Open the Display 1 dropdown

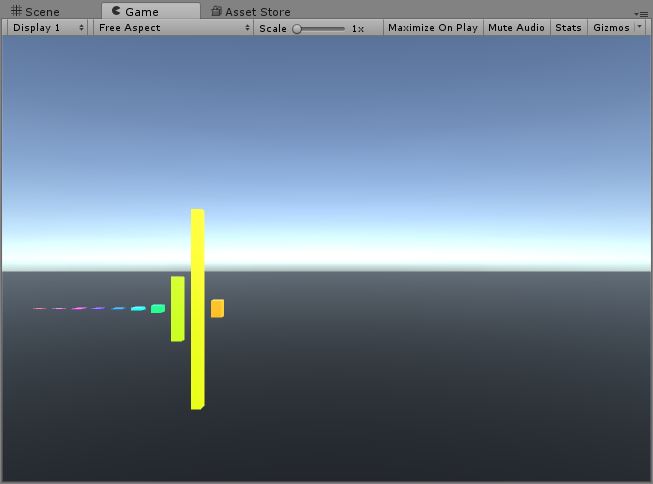(47, 28)
